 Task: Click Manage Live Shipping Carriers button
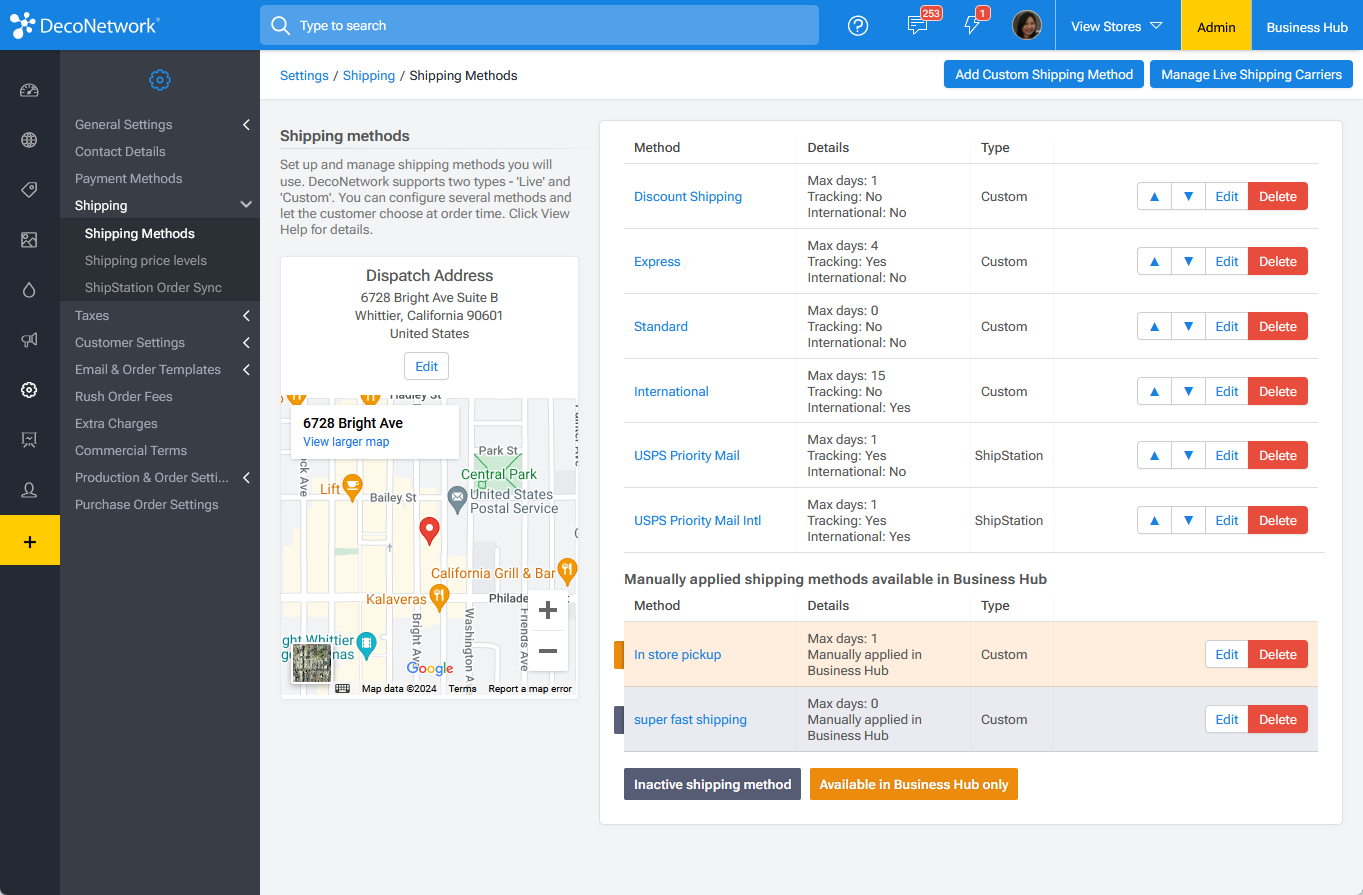[x=1251, y=75]
